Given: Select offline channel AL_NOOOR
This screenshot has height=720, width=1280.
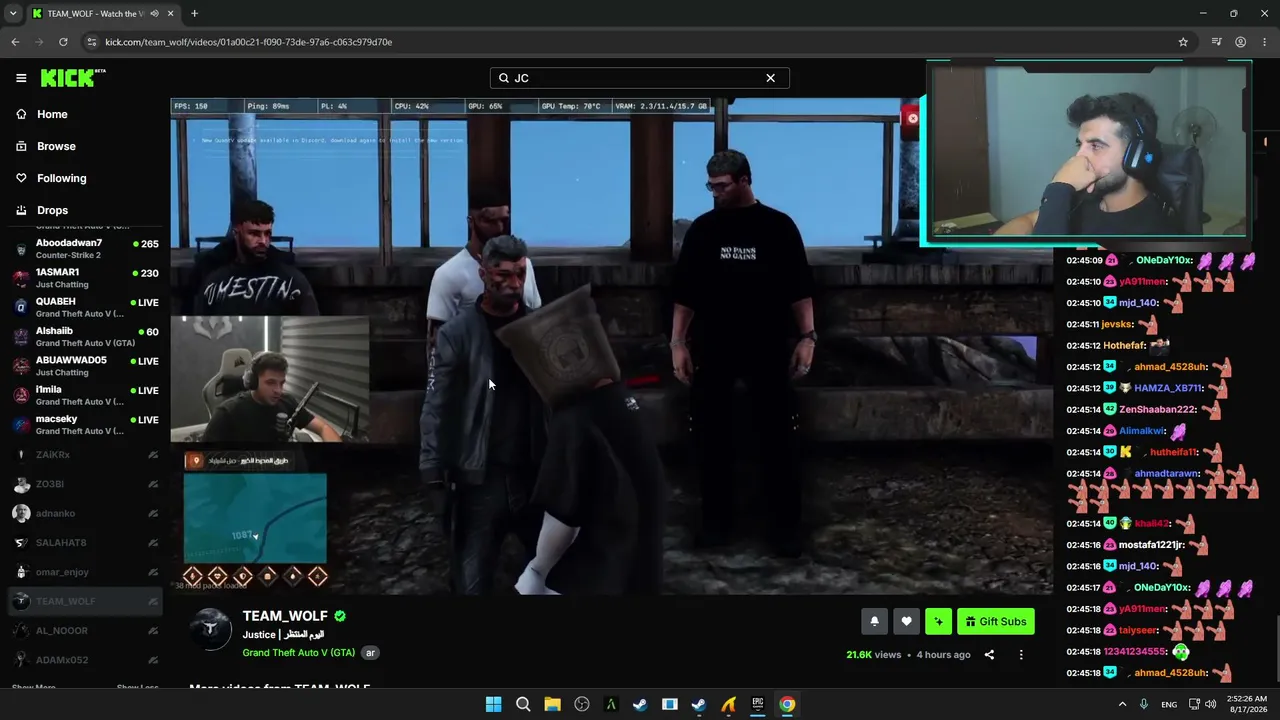Looking at the screenshot, I should 85,631.
